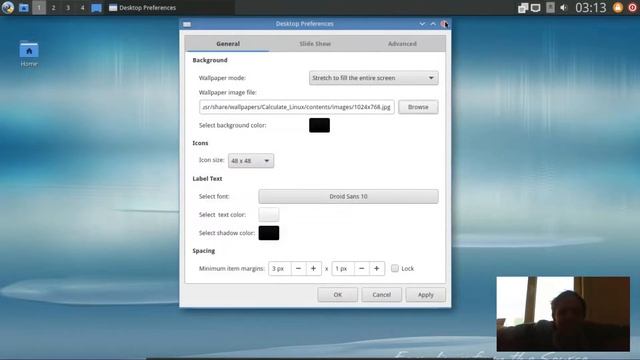
Task: Click the wallpaper image file path field
Action: click(x=297, y=107)
